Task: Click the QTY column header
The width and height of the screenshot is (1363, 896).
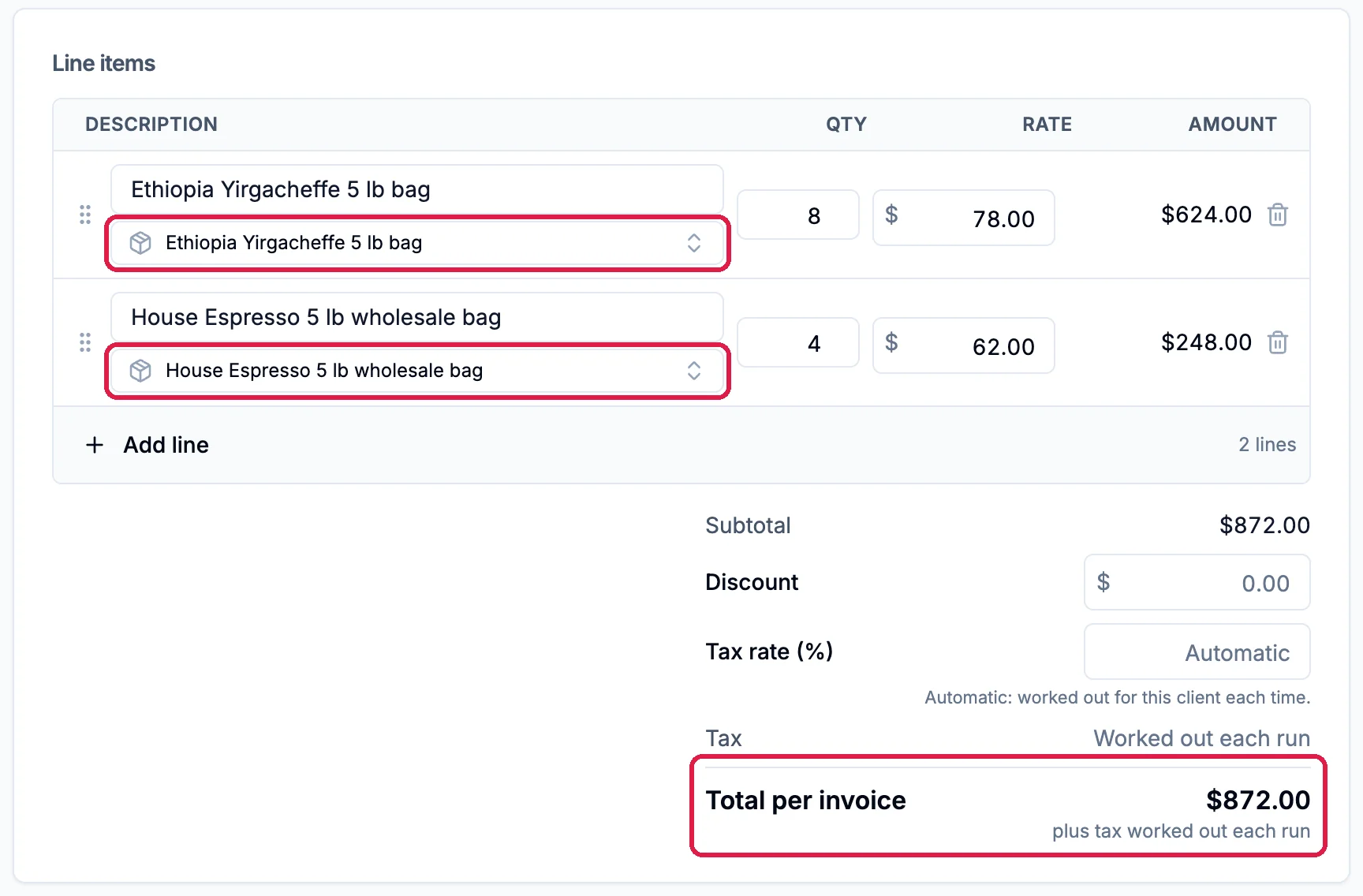Action: (x=846, y=125)
